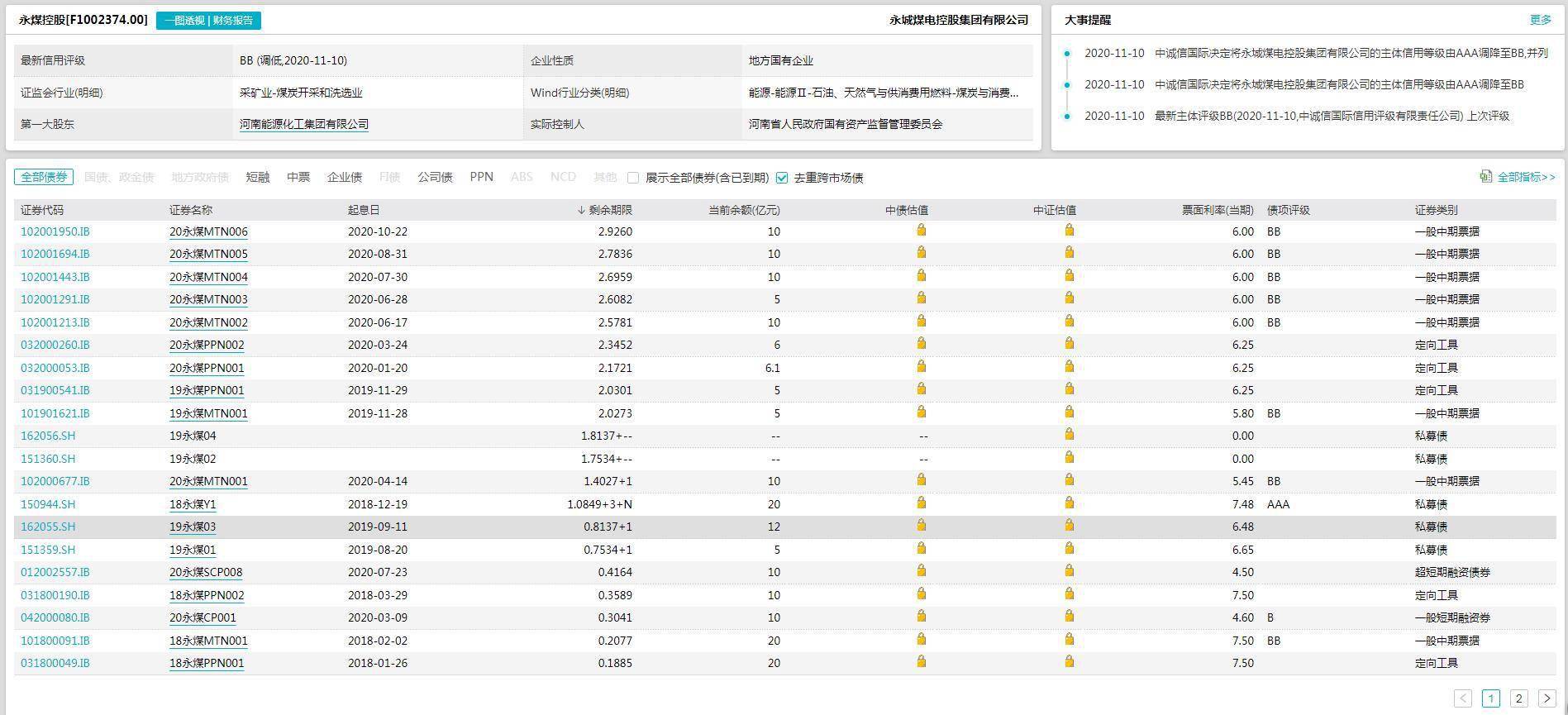The width and height of the screenshot is (1568, 715).
Task: Click 中证估值 lock icon for 19永煤02
Action: coord(1069,458)
